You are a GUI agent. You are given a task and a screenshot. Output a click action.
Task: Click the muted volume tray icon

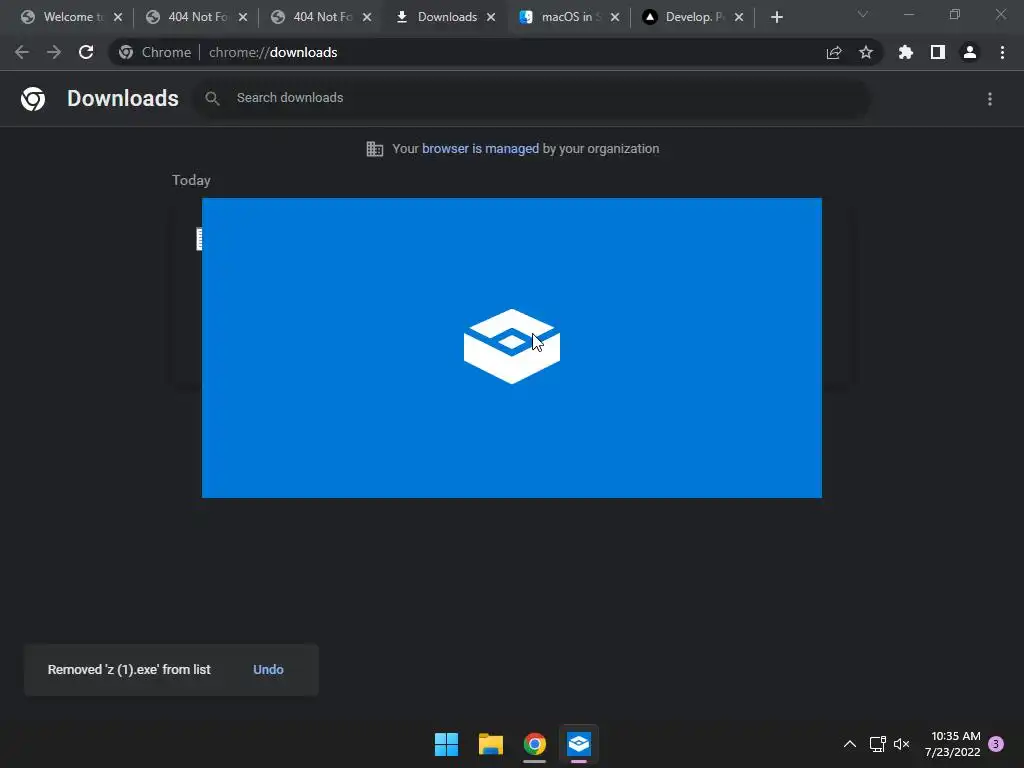pyautogui.click(x=902, y=744)
